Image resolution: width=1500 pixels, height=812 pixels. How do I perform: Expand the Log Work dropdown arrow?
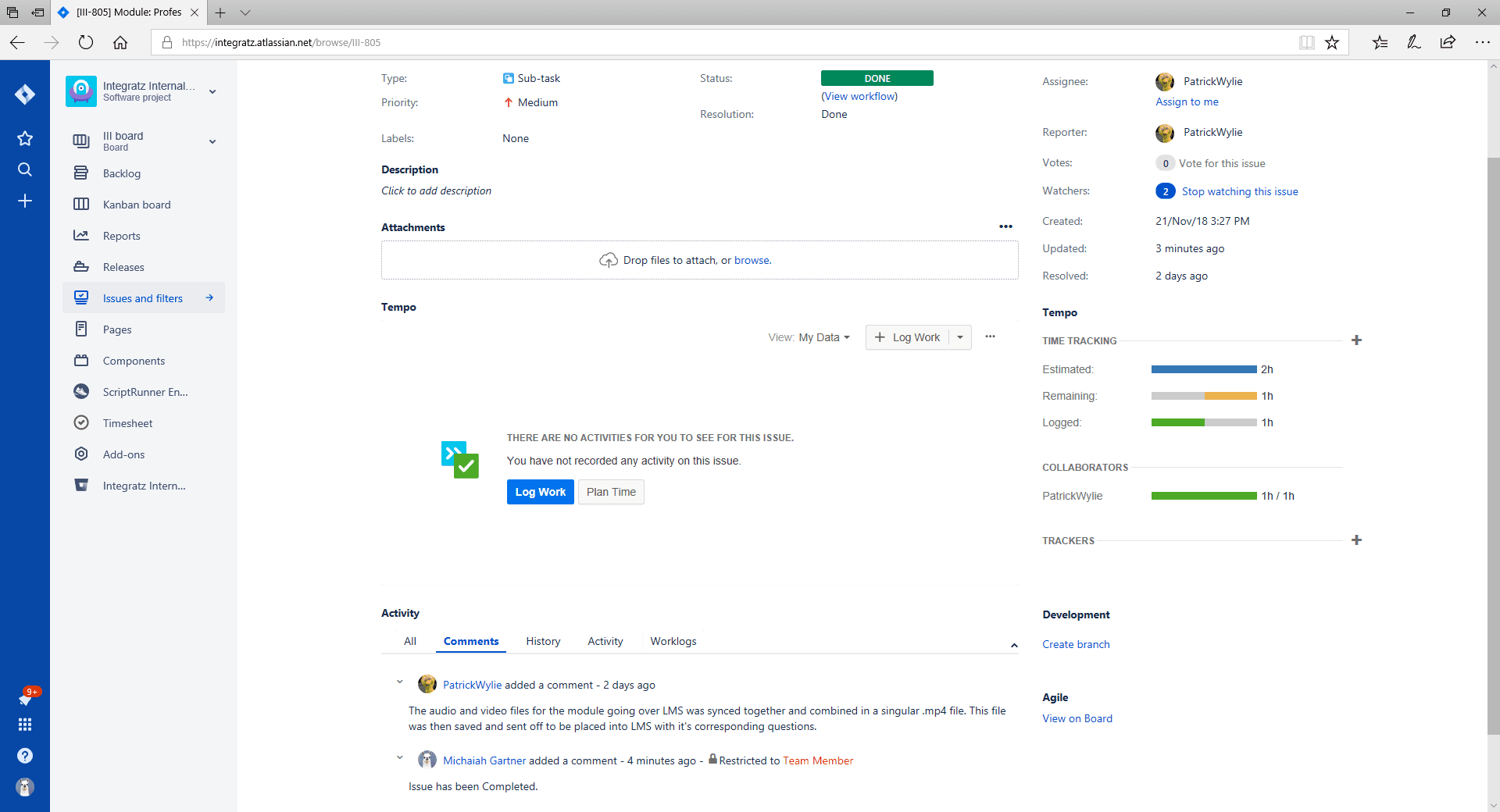click(x=960, y=337)
